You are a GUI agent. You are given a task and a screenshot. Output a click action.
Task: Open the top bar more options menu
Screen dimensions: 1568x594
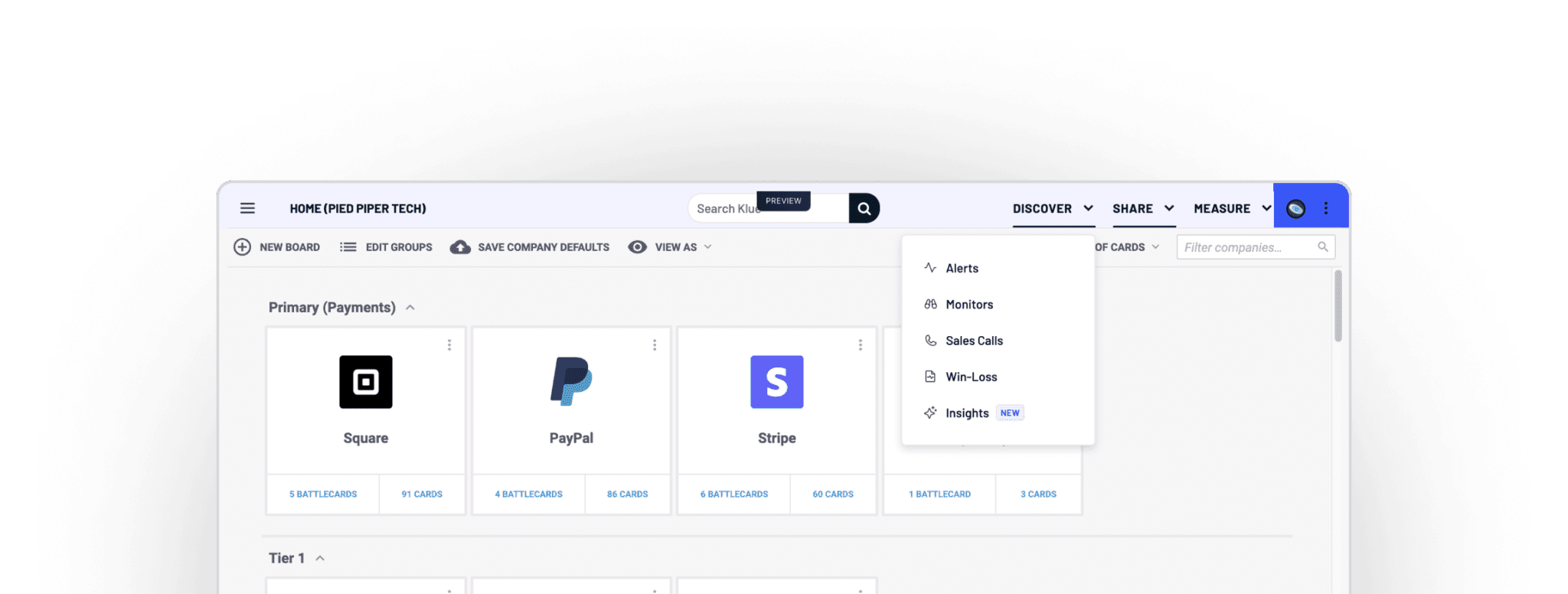coord(1326,208)
